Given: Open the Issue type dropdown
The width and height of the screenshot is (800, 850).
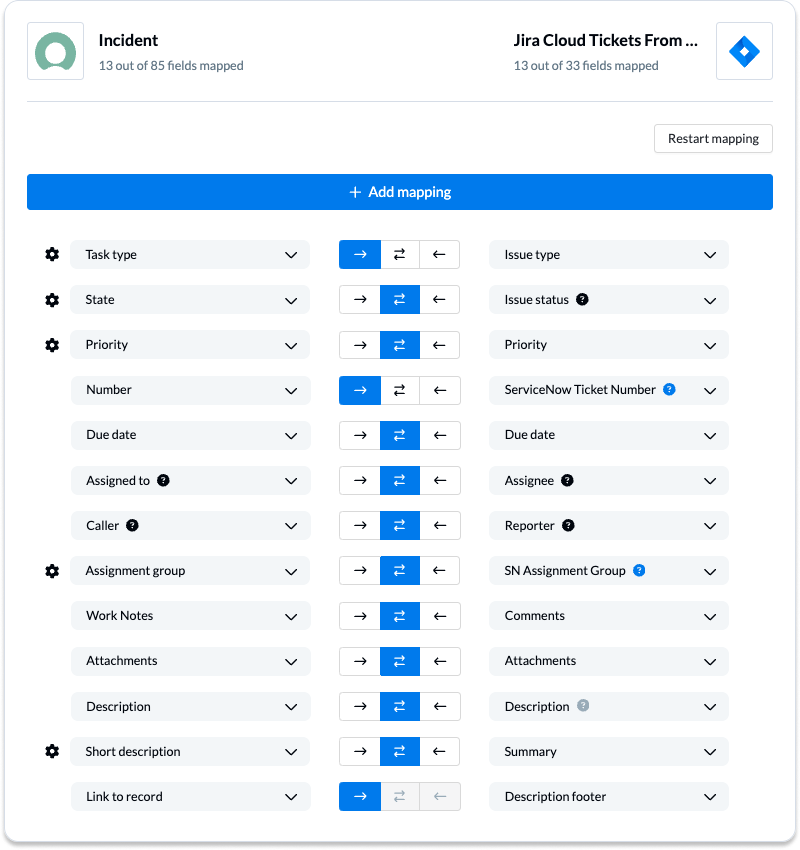Looking at the screenshot, I should [608, 254].
